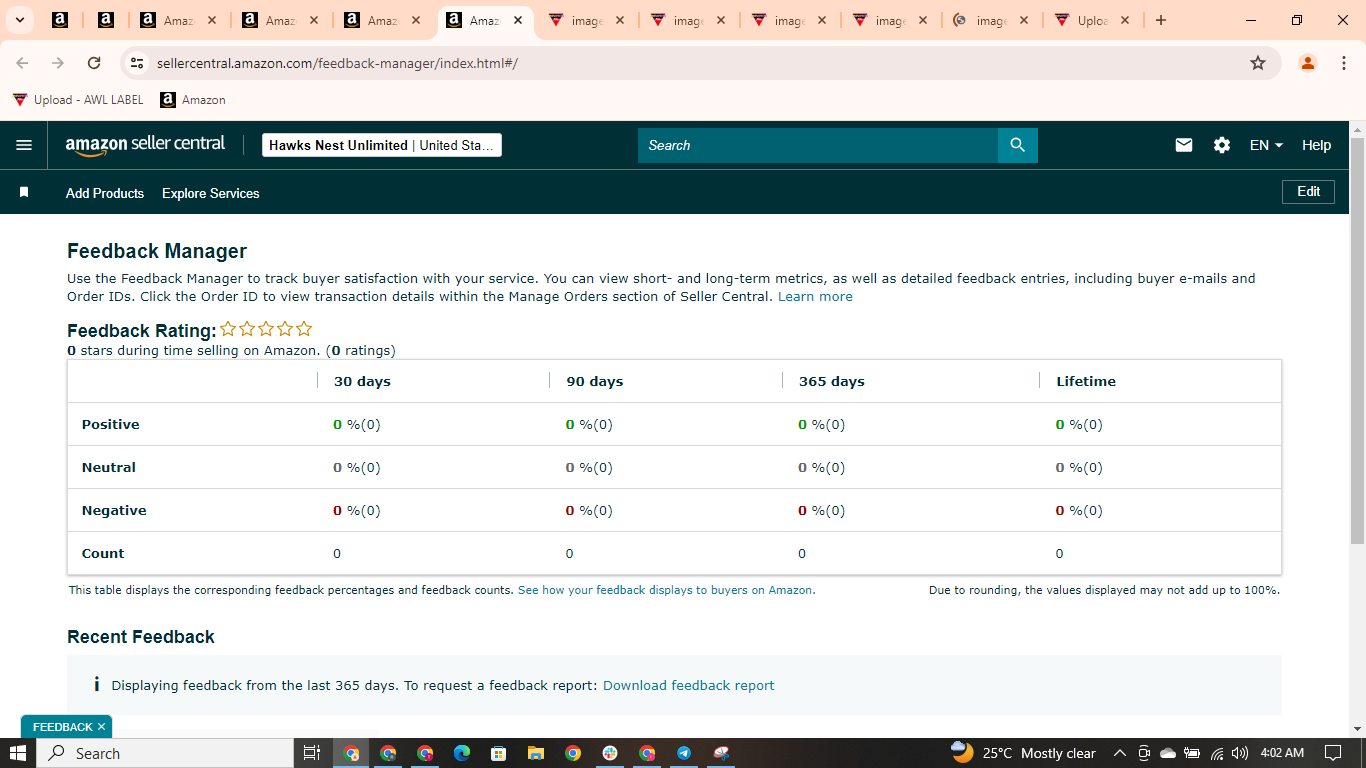Click the Lifetime column header
1366x768 pixels.
tap(1086, 381)
